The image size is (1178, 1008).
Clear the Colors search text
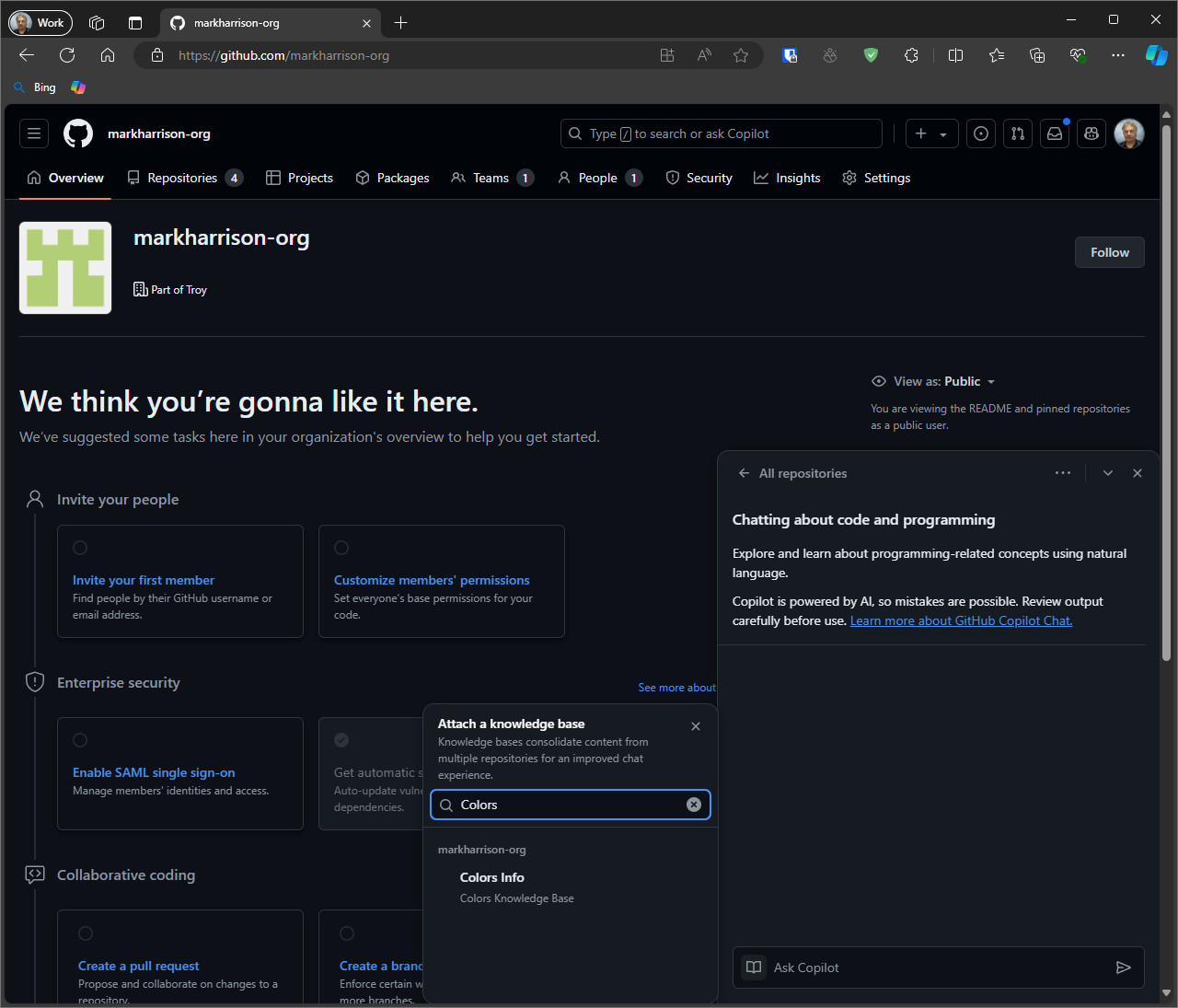(x=694, y=805)
